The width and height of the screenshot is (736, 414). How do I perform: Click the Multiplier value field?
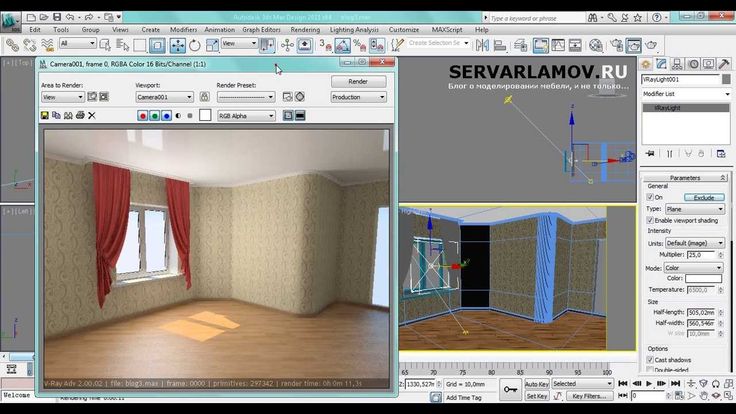click(x=701, y=254)
